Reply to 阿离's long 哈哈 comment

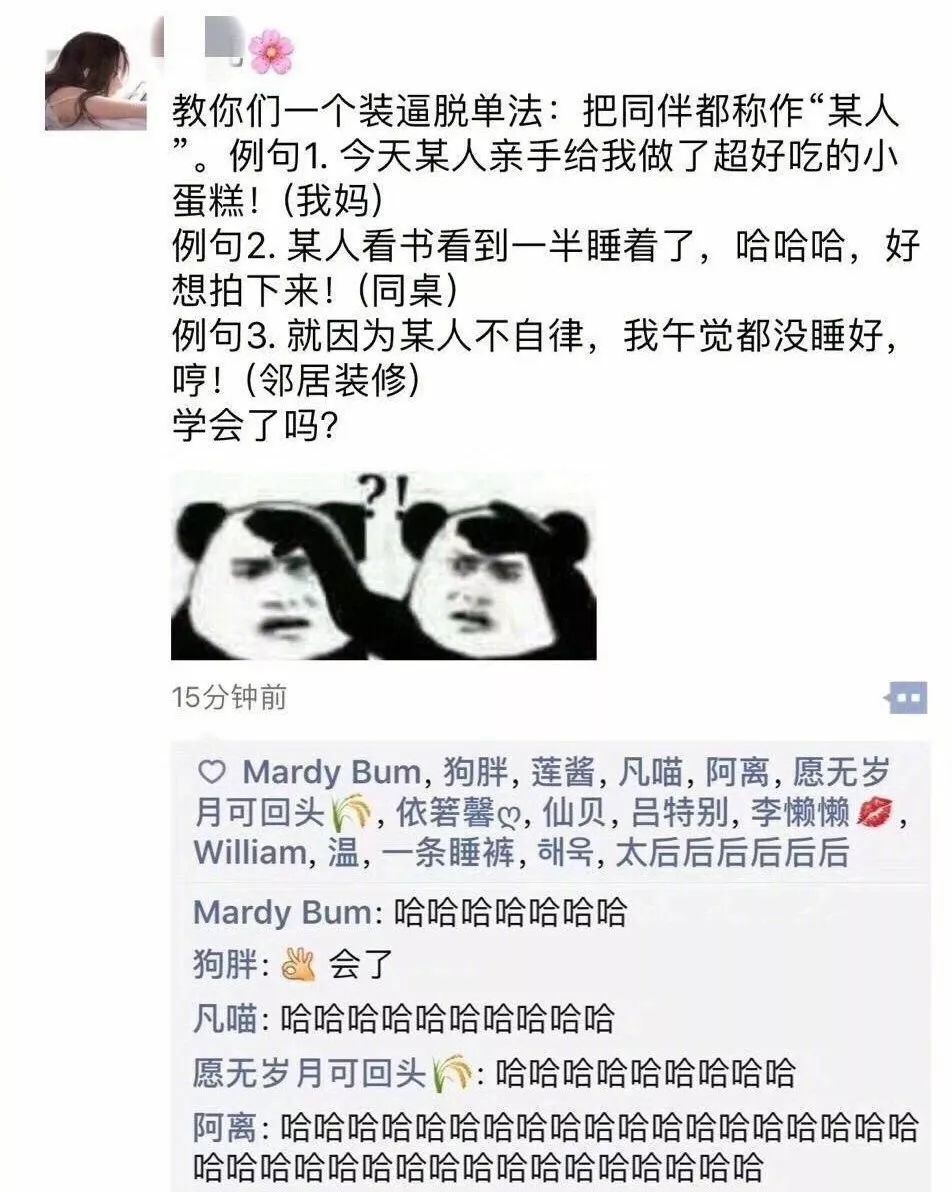[x=556, y=1146]
